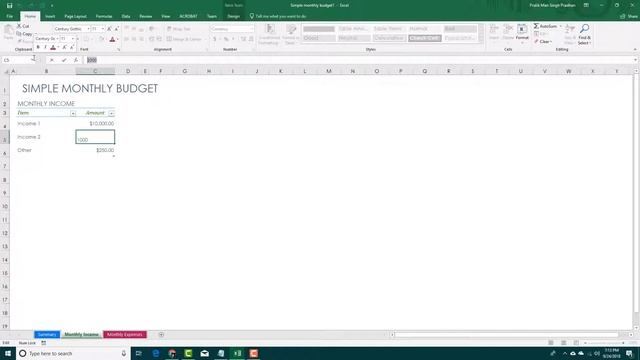Screen dimensions: 640x360
Task: Open Find & Select menu
Action: 584,34
